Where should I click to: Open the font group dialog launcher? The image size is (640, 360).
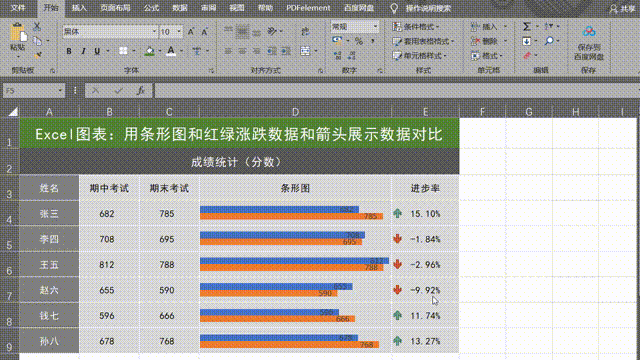click(211, 71)
